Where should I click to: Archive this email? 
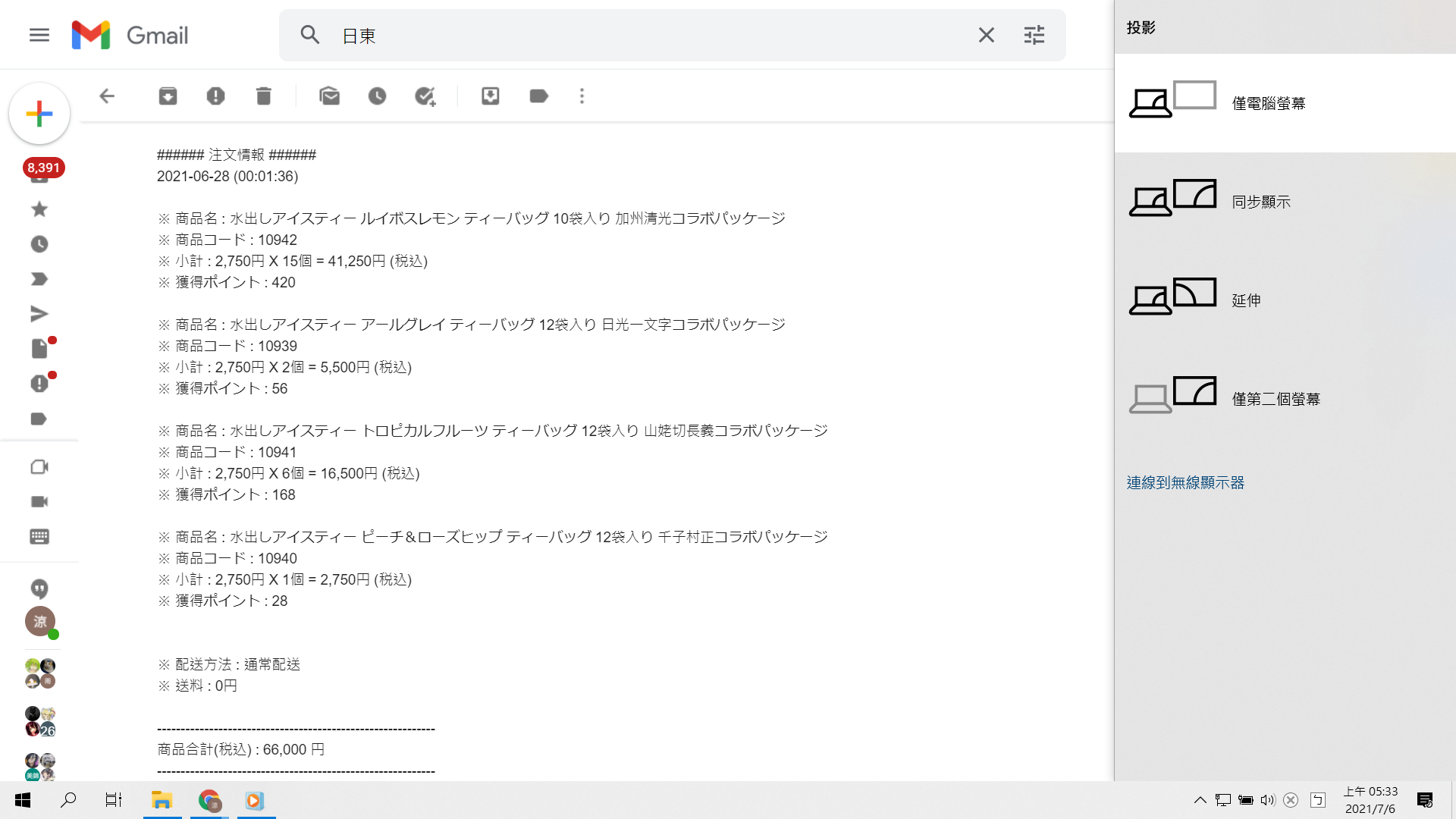coord(168,96)
